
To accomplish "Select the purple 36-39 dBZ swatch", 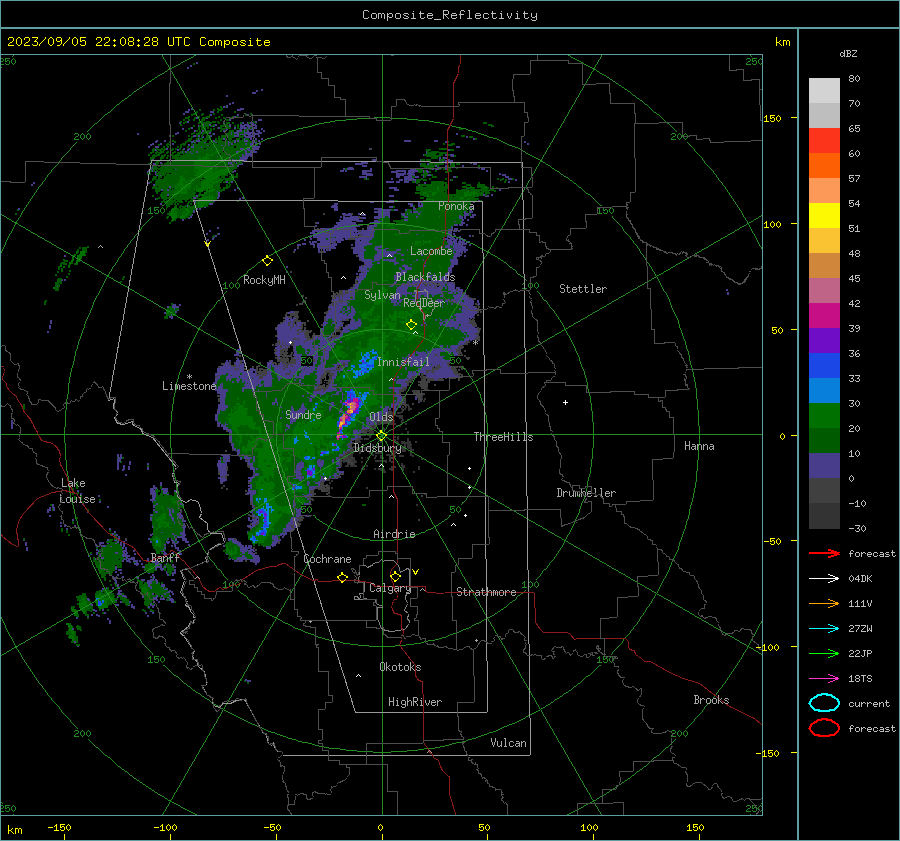I will coord(824,341).
